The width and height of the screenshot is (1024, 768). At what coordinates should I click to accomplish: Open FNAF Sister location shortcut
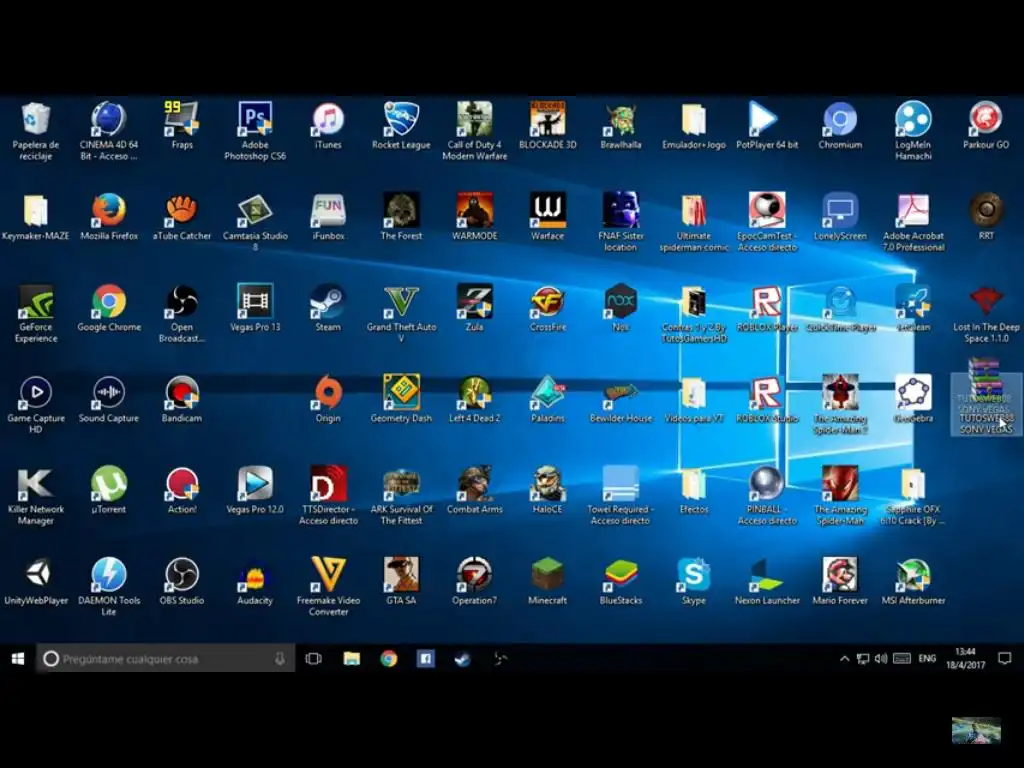point(620,210)
